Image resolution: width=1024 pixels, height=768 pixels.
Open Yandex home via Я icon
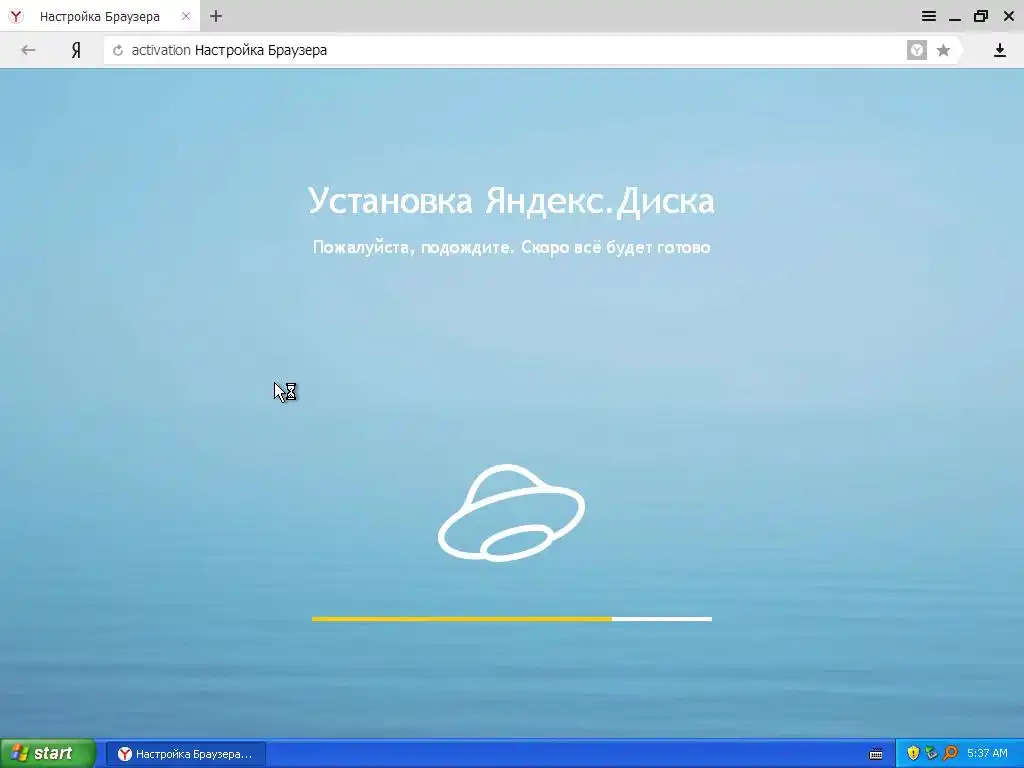point(76,50)
